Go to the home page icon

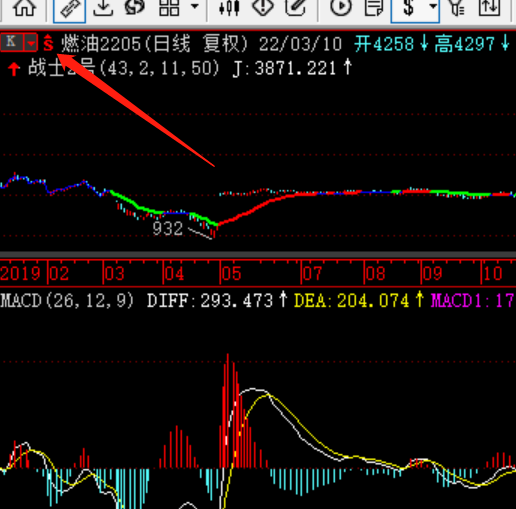click(x=24, y=7)
